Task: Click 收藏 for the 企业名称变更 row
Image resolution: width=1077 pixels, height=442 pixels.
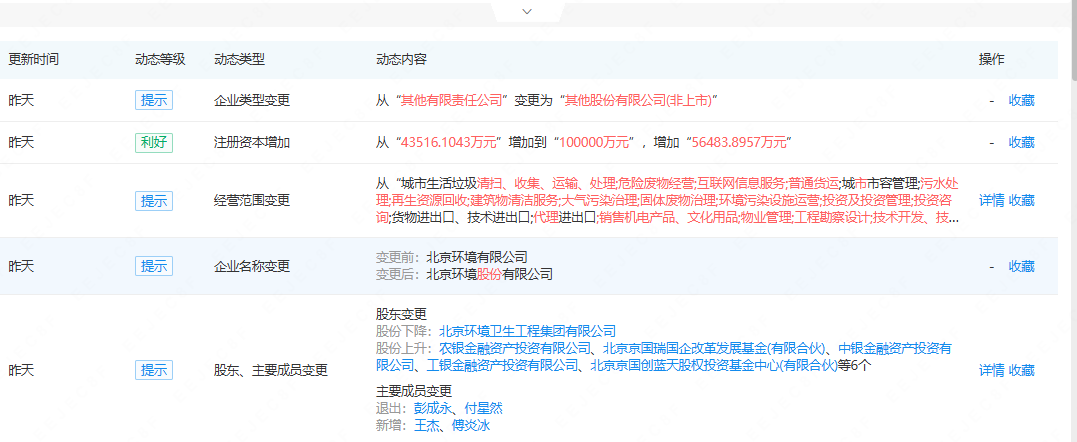Action: [1021, 266]
